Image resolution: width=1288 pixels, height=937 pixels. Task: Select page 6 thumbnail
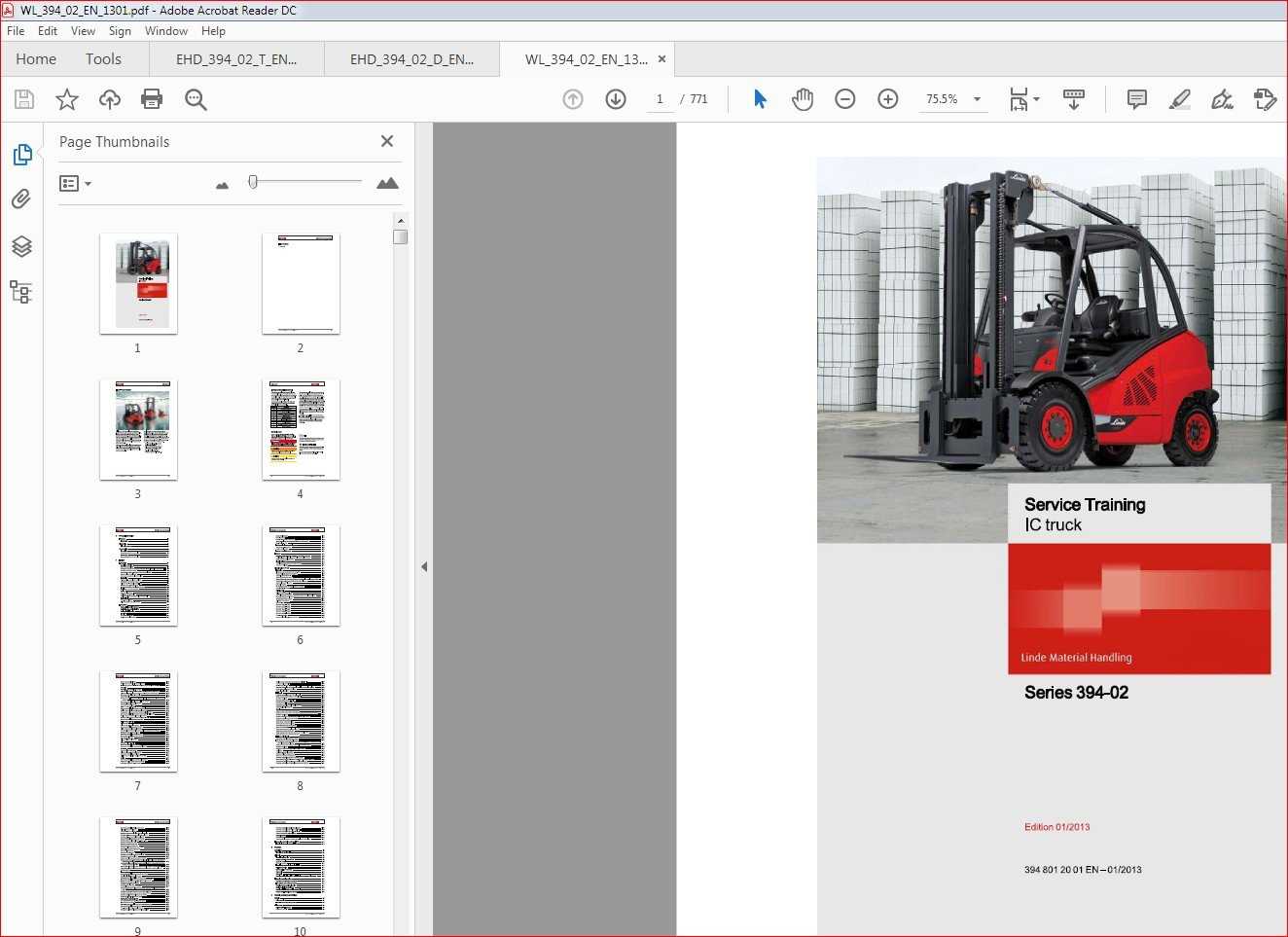301,575
